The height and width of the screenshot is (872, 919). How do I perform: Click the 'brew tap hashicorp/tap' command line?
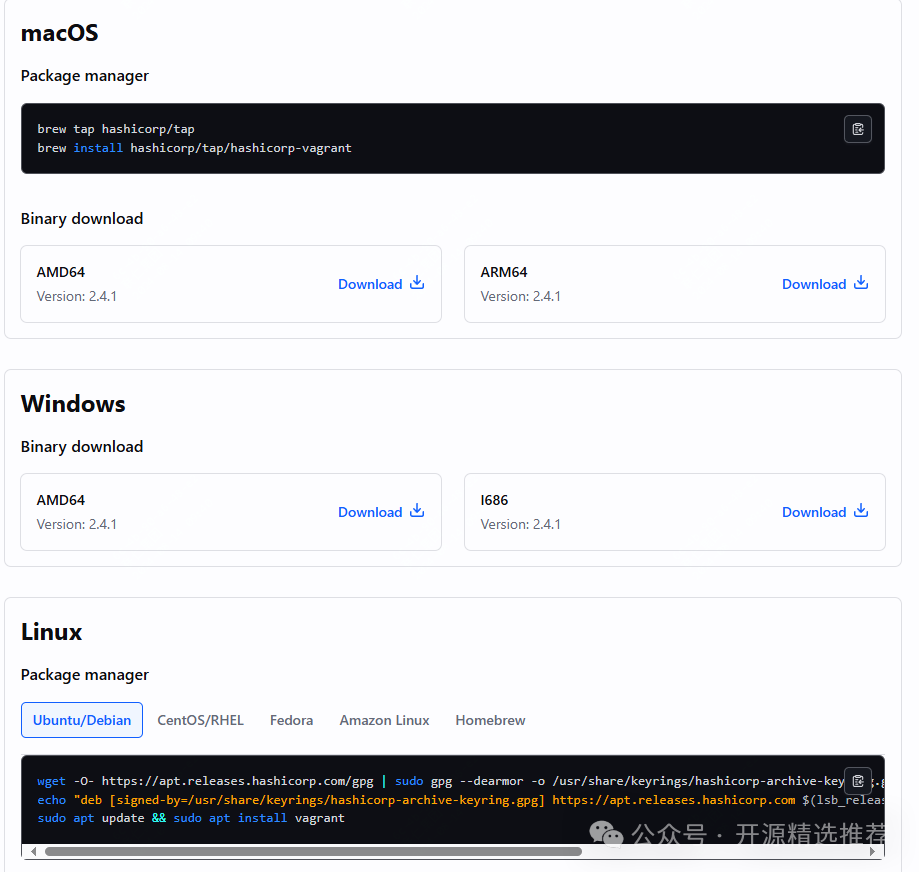(x=116, y=129)
